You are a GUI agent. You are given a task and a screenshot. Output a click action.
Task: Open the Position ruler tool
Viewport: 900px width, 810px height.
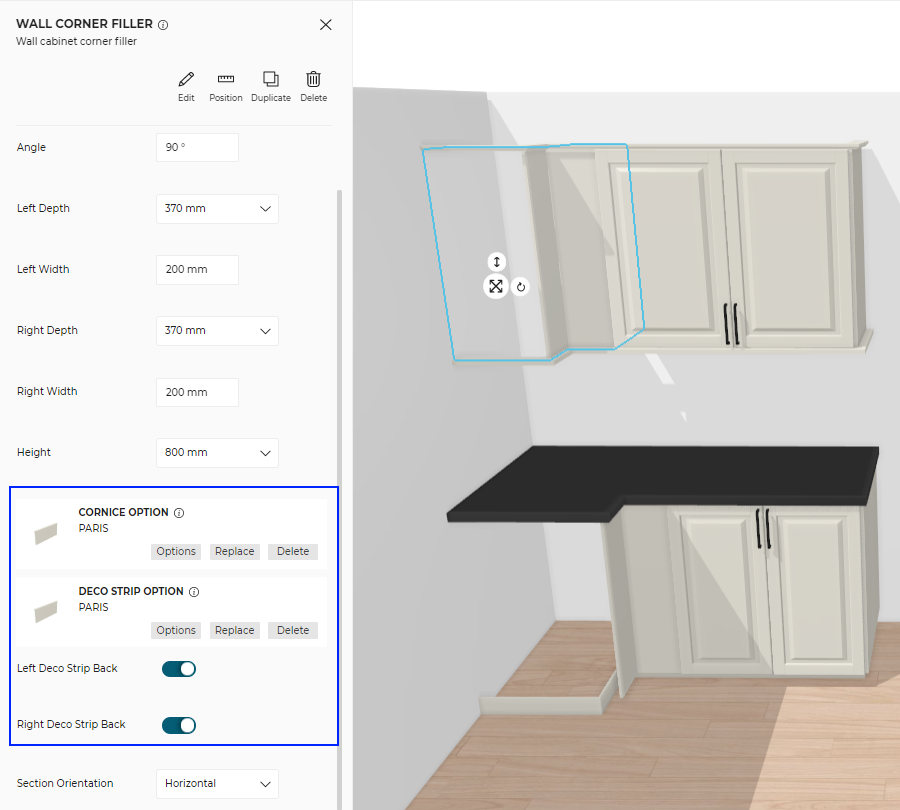tap(226, 80)
